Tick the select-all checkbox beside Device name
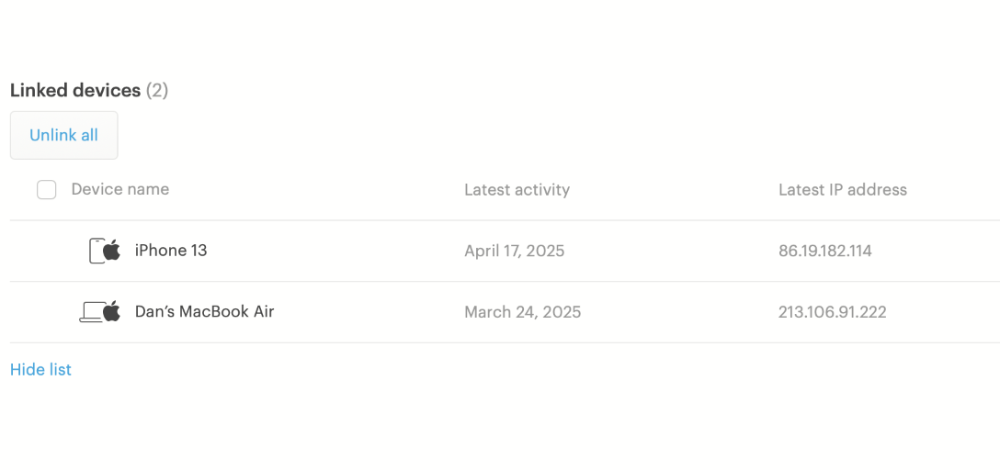This screenshot has width=1000, height=470. tap(47, 190)
